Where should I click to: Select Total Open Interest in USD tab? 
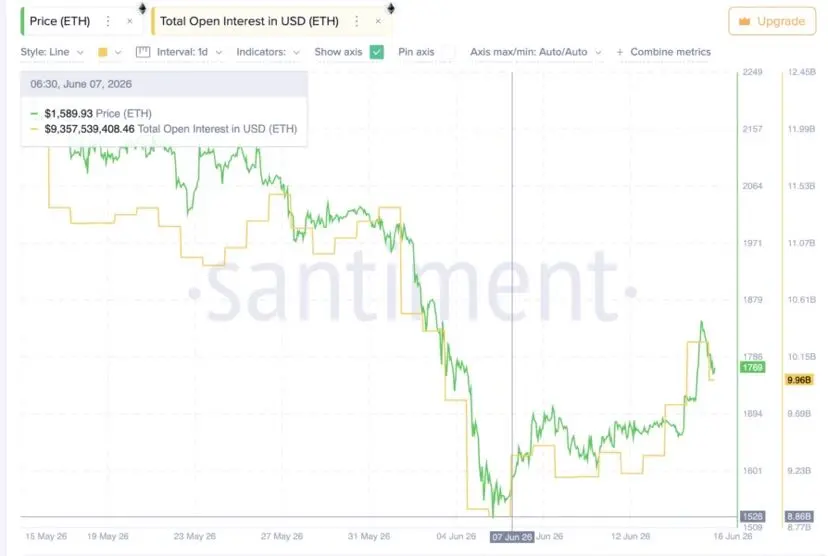249,21
